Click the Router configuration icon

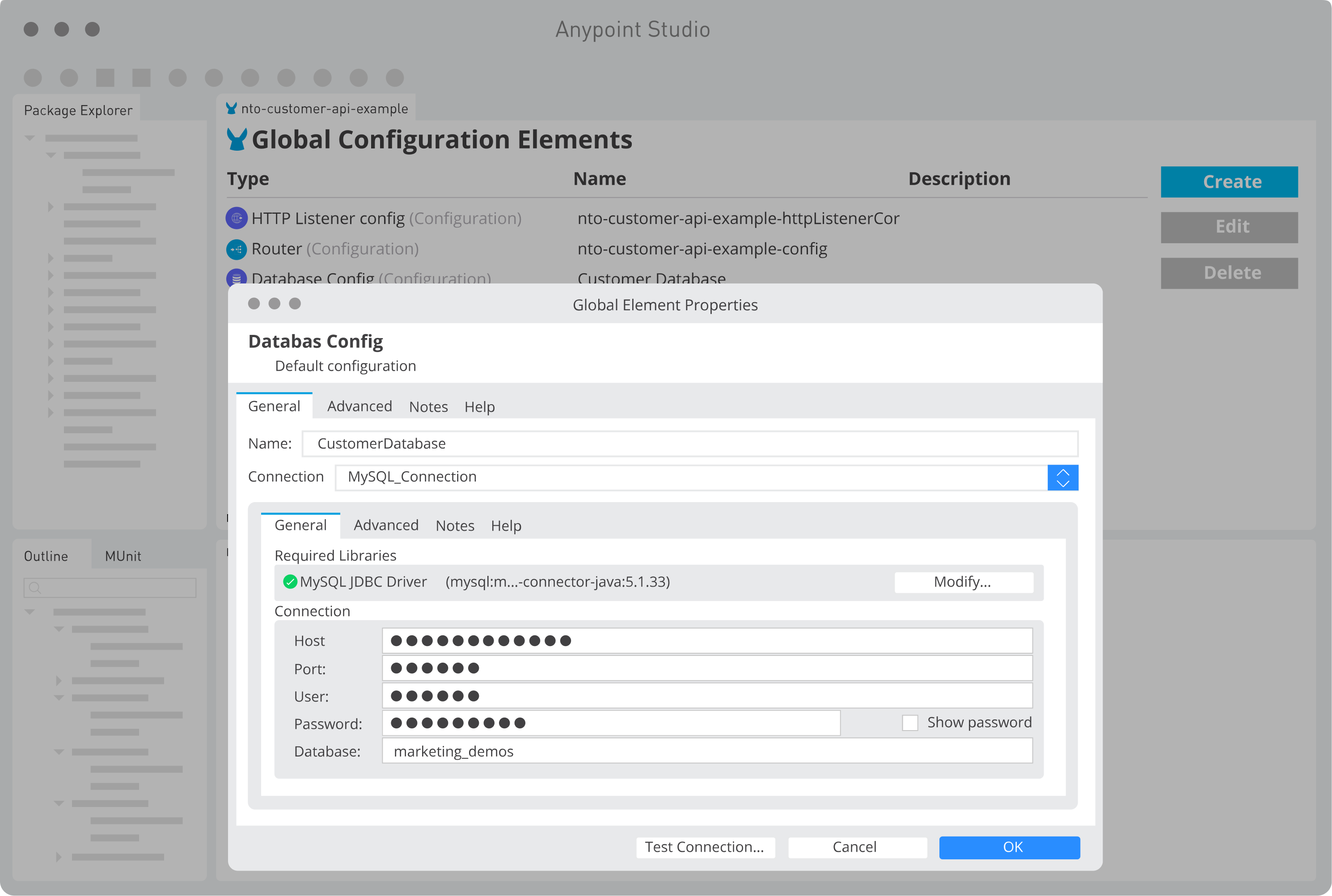pos(236,249)
